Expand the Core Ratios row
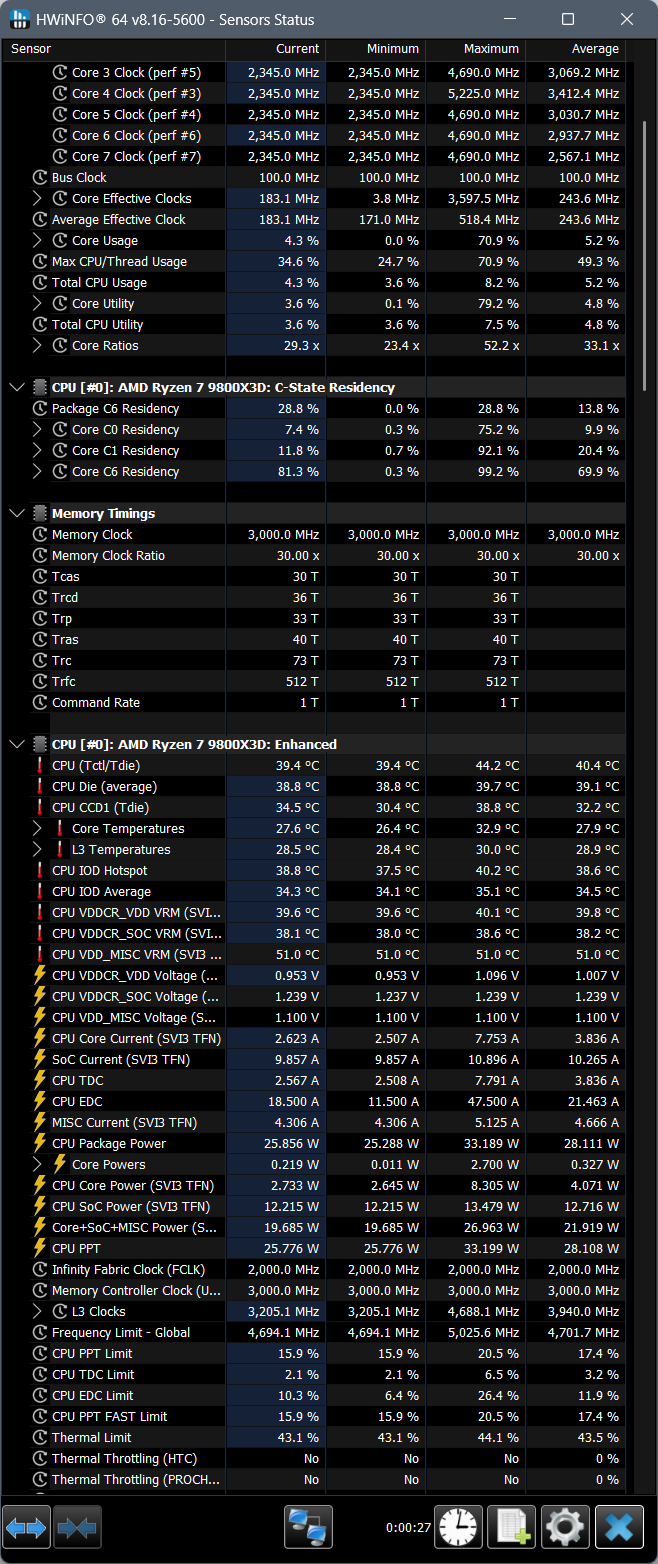Viewport: 658px width, 1564px height. click(x=38, y=345)
